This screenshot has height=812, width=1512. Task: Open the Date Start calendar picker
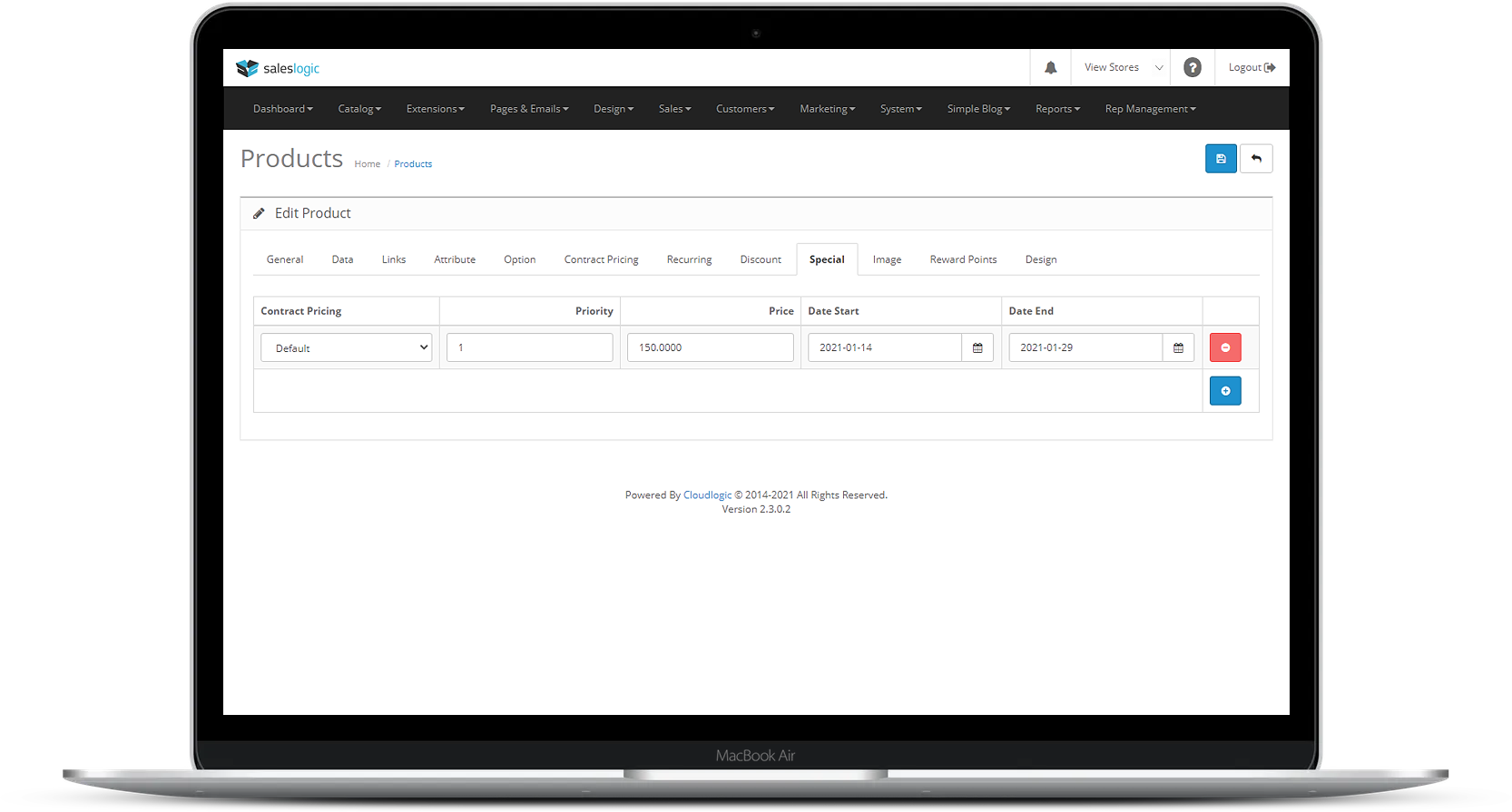(977, 347)
